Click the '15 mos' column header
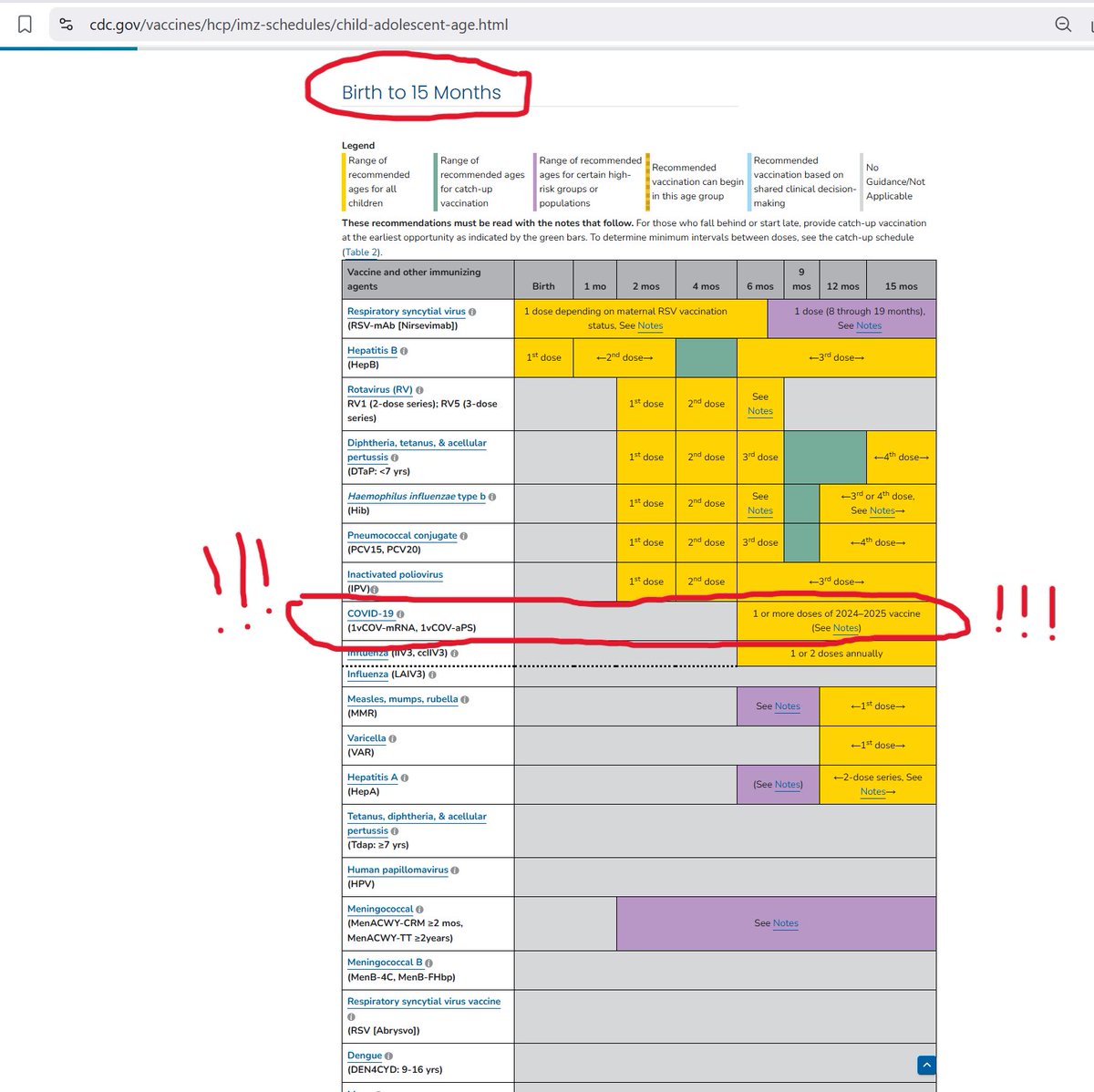The width and height of the screenshot is (1094, 1092). click(x=901, y=280)
